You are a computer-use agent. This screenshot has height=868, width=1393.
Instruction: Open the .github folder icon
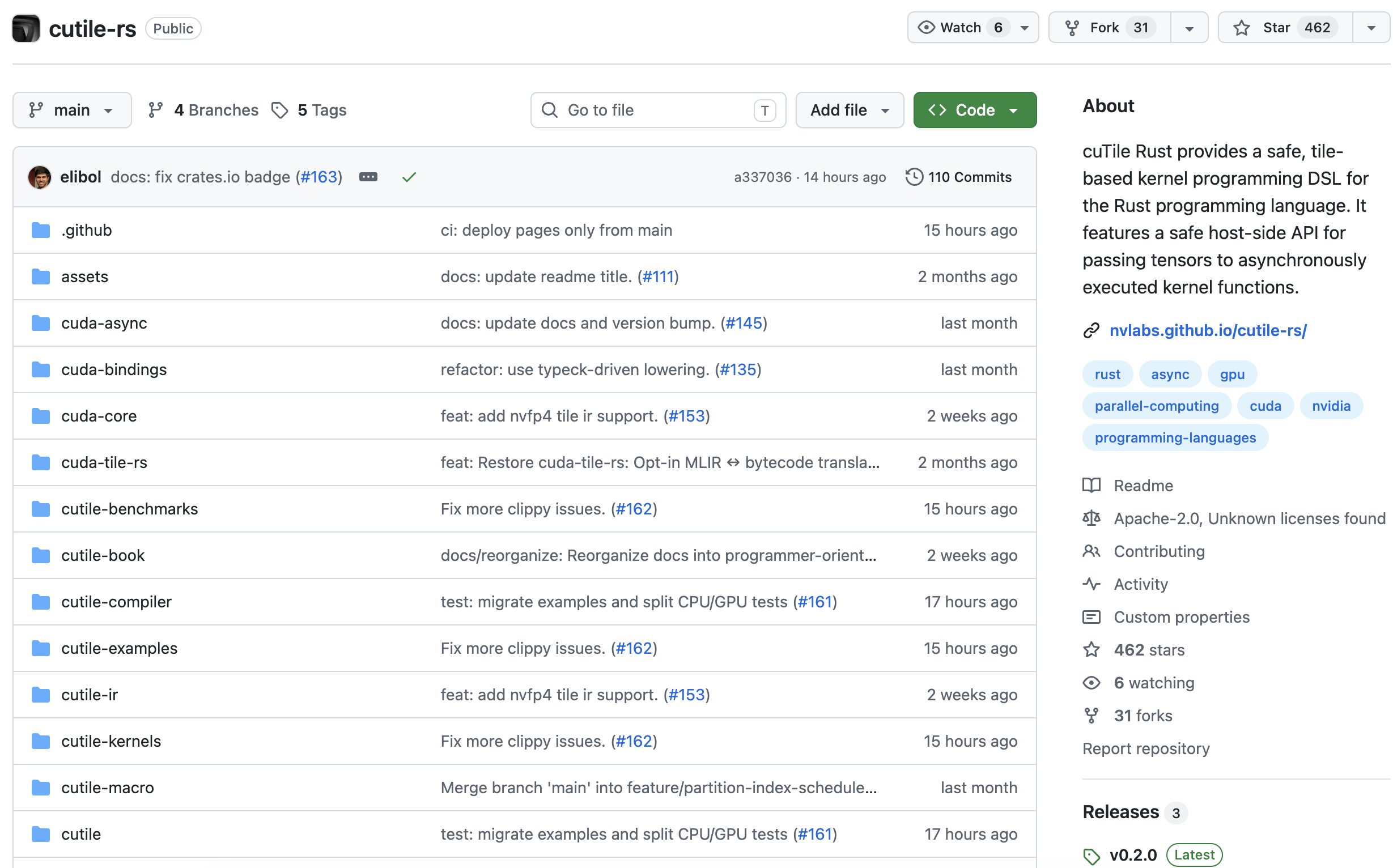[41, 230]
